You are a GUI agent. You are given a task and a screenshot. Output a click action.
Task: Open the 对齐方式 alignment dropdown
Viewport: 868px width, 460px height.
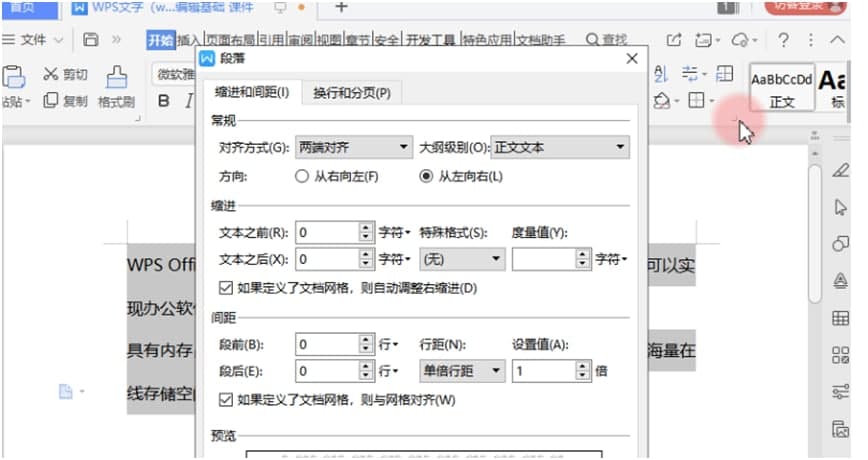pyautogui.click(x=354, y=147)
